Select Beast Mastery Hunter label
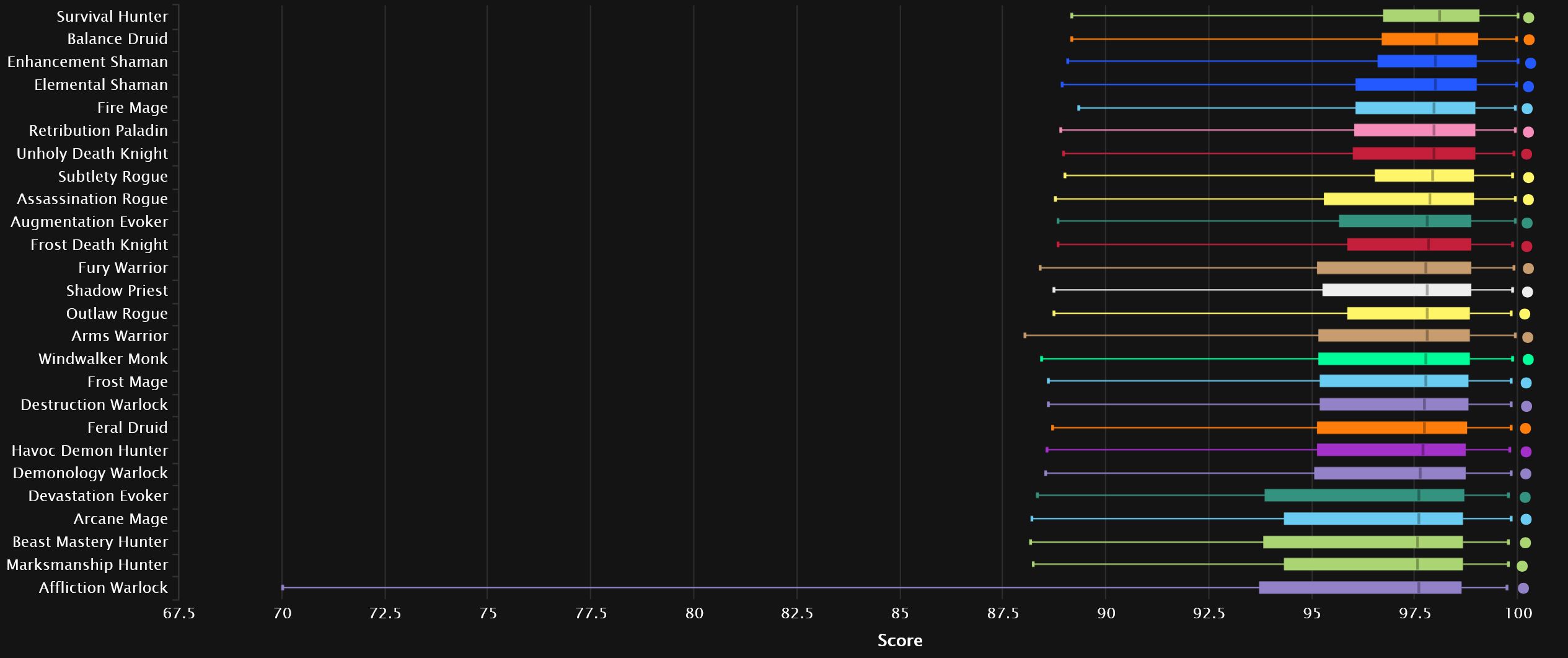Viewport: 1568px width, 658px height. click(90, 542)
